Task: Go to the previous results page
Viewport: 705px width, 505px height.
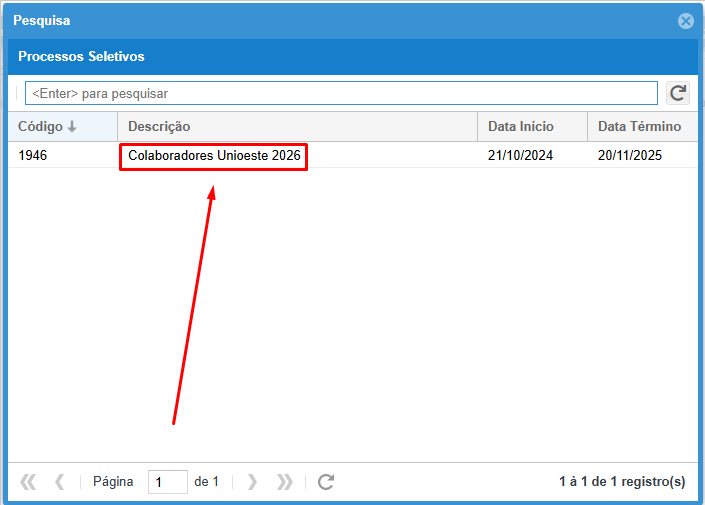Action: 59,482
